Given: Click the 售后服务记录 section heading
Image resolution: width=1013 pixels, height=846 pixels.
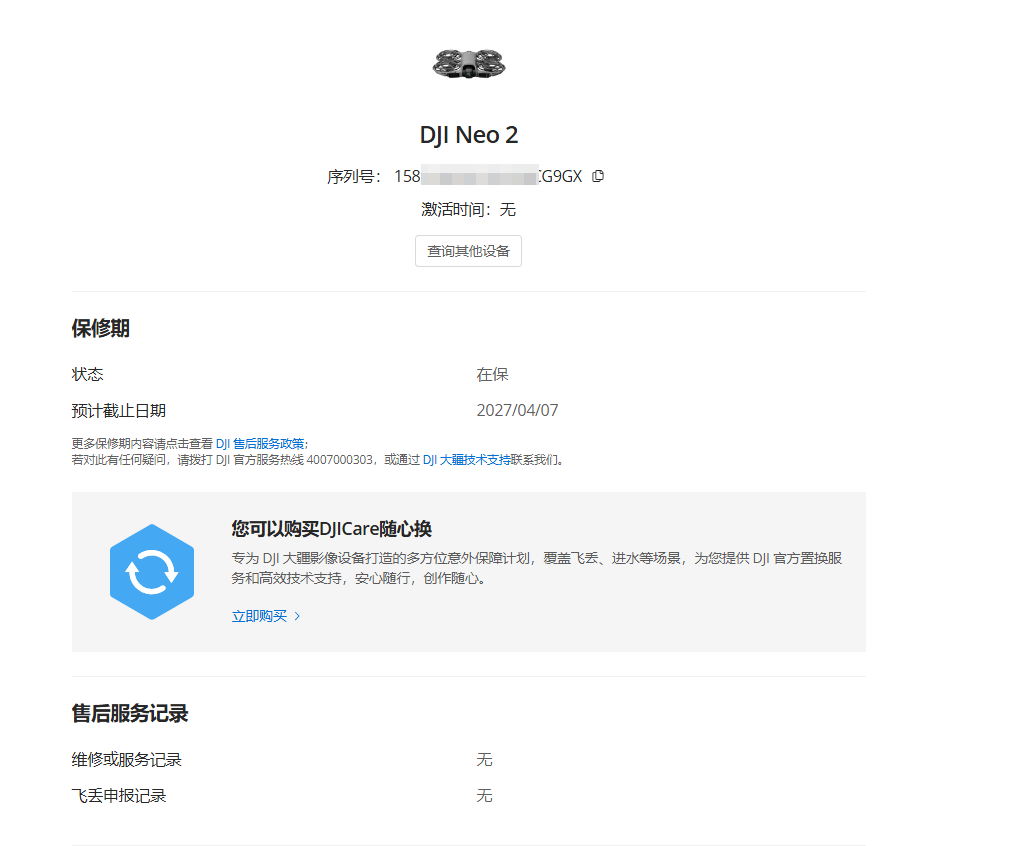Looking at the screenshot, I should pos(130,714).
